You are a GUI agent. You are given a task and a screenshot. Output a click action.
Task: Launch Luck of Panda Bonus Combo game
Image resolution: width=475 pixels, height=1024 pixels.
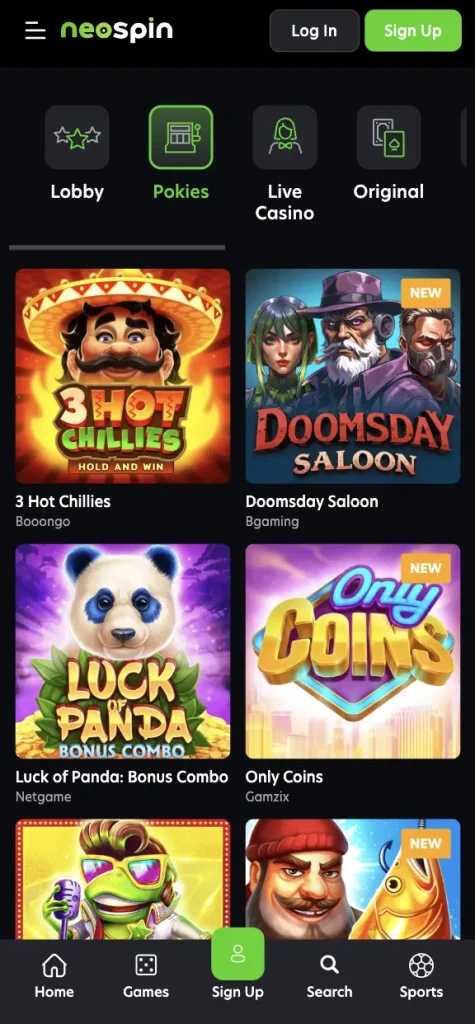tap(123, 651)
